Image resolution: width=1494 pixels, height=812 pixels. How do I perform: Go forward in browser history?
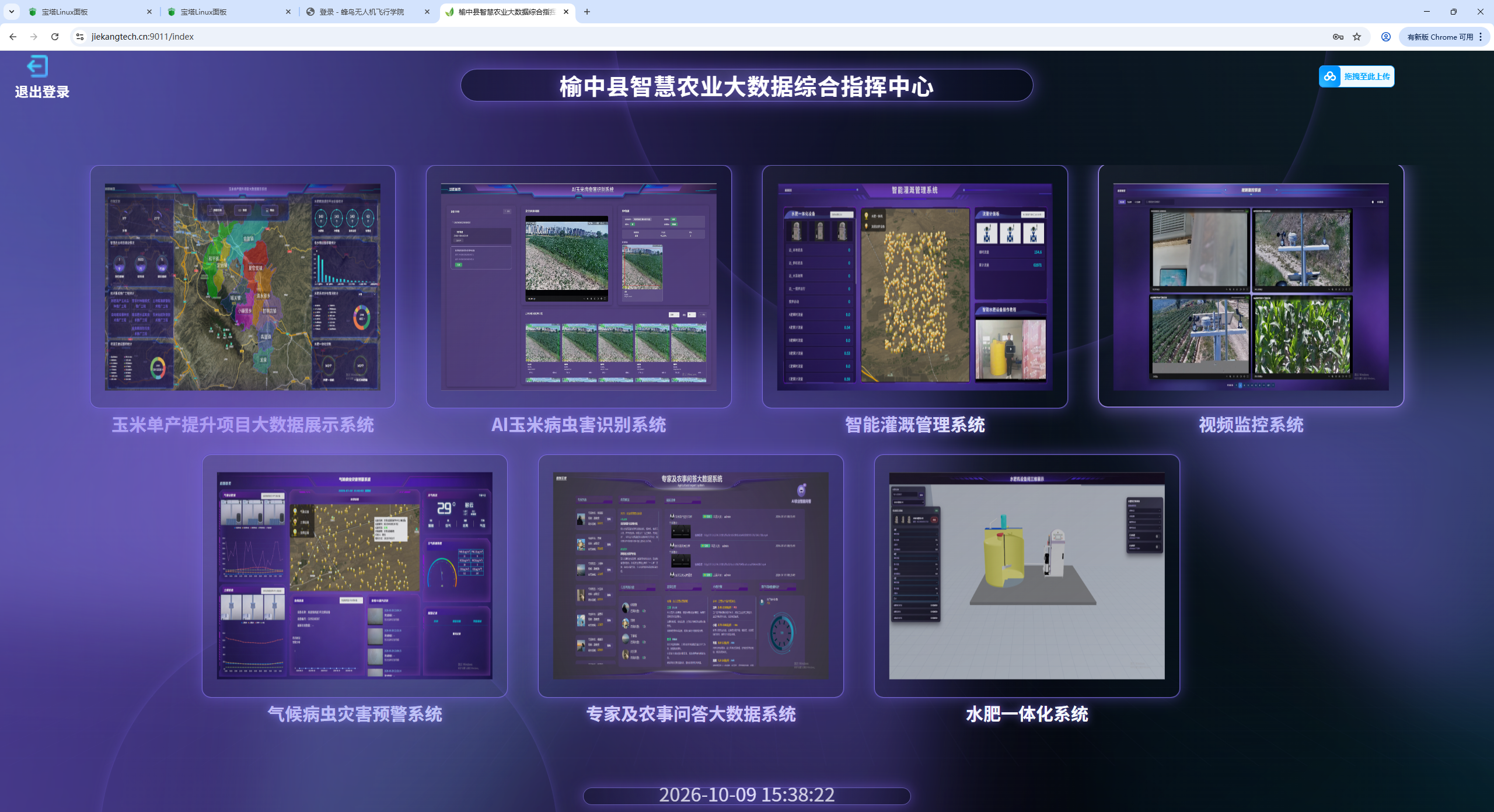pyautogui.click(x=34, y=37)
